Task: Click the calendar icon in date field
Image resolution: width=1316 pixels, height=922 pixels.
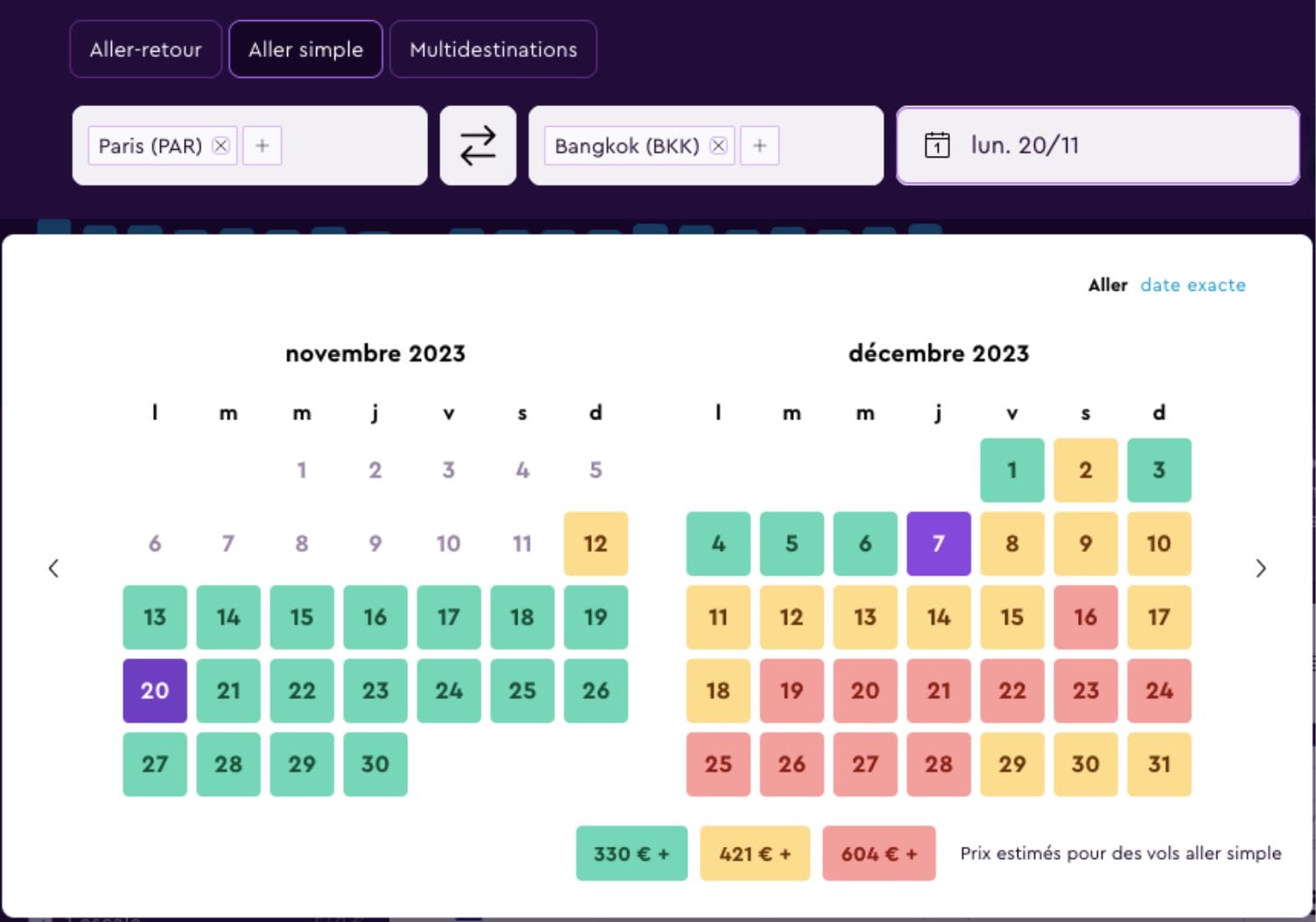Action: [937, 145]
